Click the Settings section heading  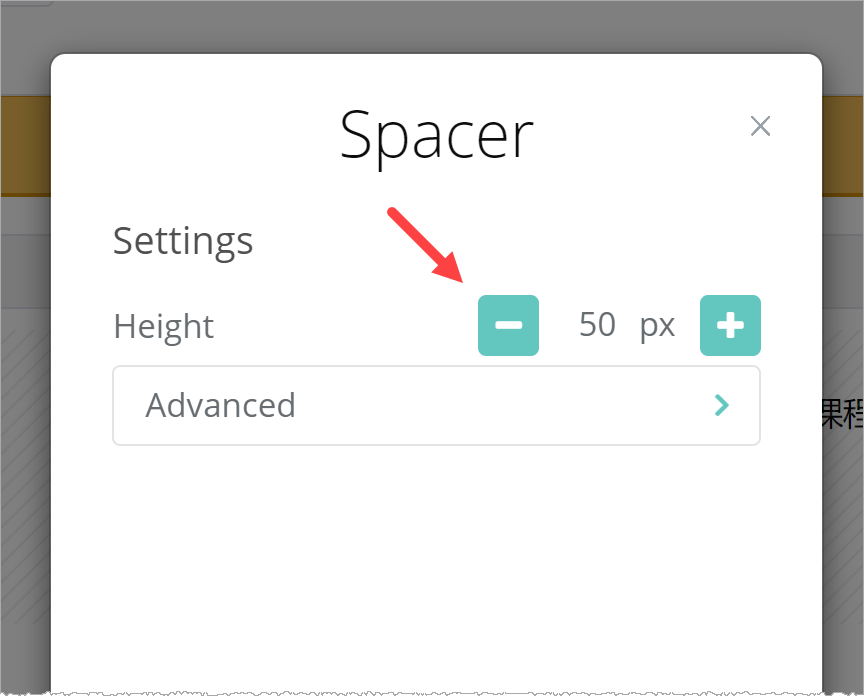pos(183,241)
